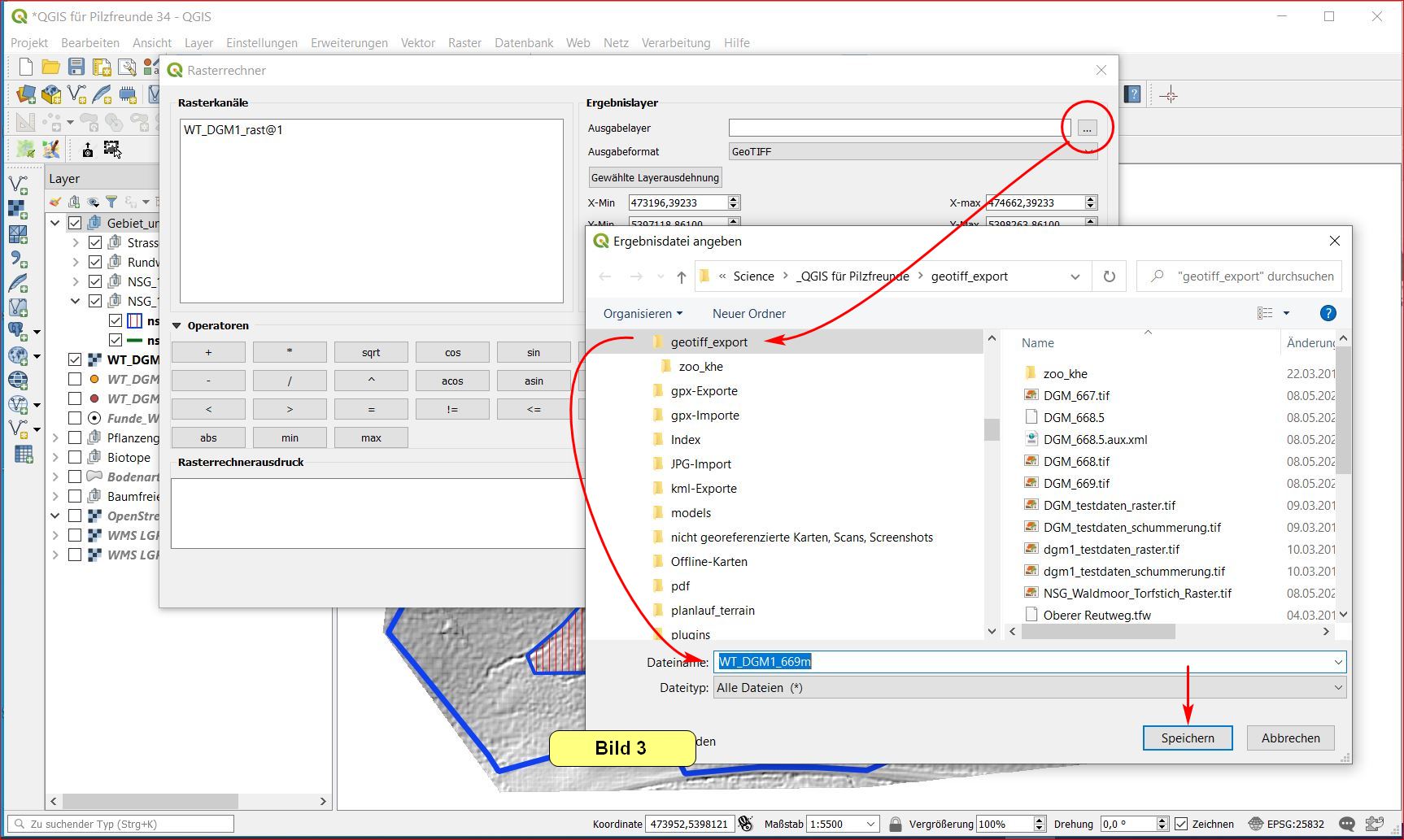Collapse the Operatoren section
Viewport: 1404px width, 840px height.
(x=177, y=326)
